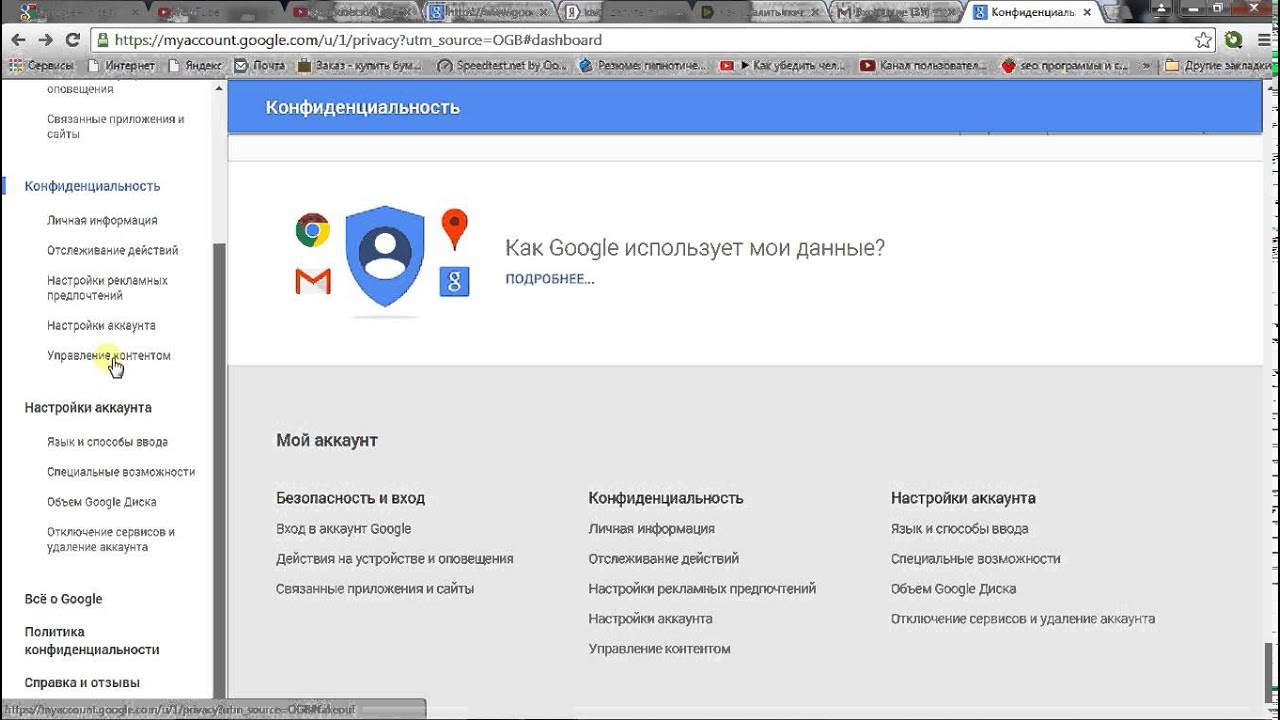Go back using the browser back arrow
1280x720 pixels.
pos(18,40)
